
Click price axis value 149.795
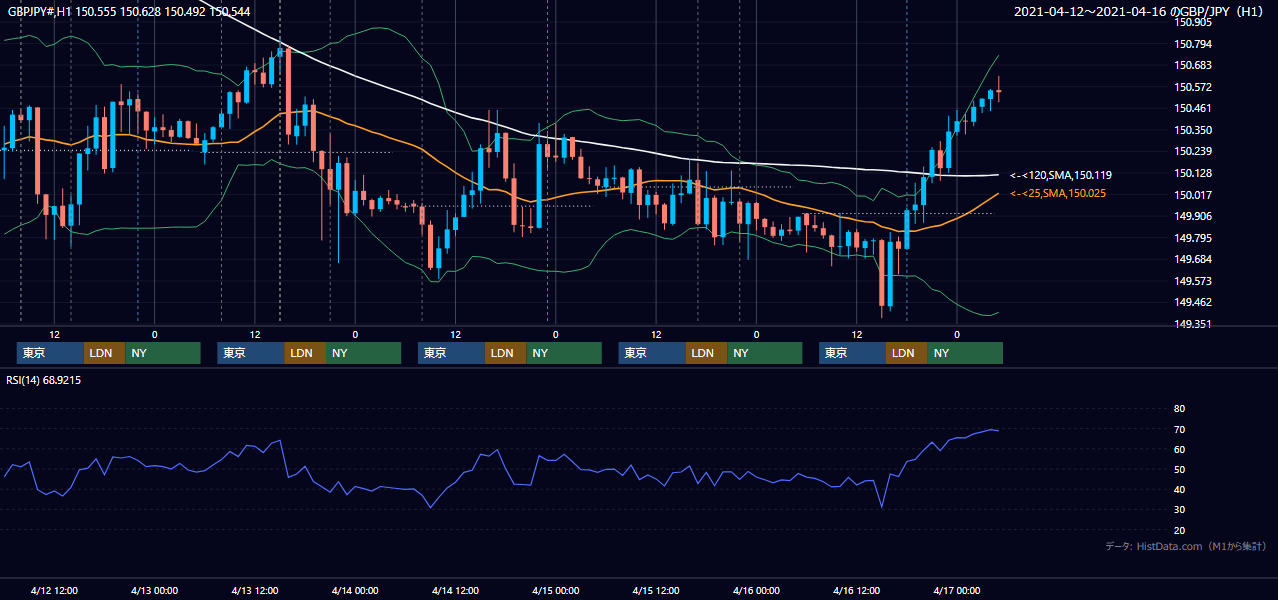click(1193, 238)
